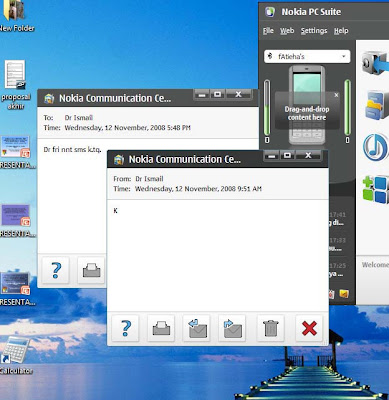
Task: Open the Music note icon in PC Suite
Action: (376, 147)
